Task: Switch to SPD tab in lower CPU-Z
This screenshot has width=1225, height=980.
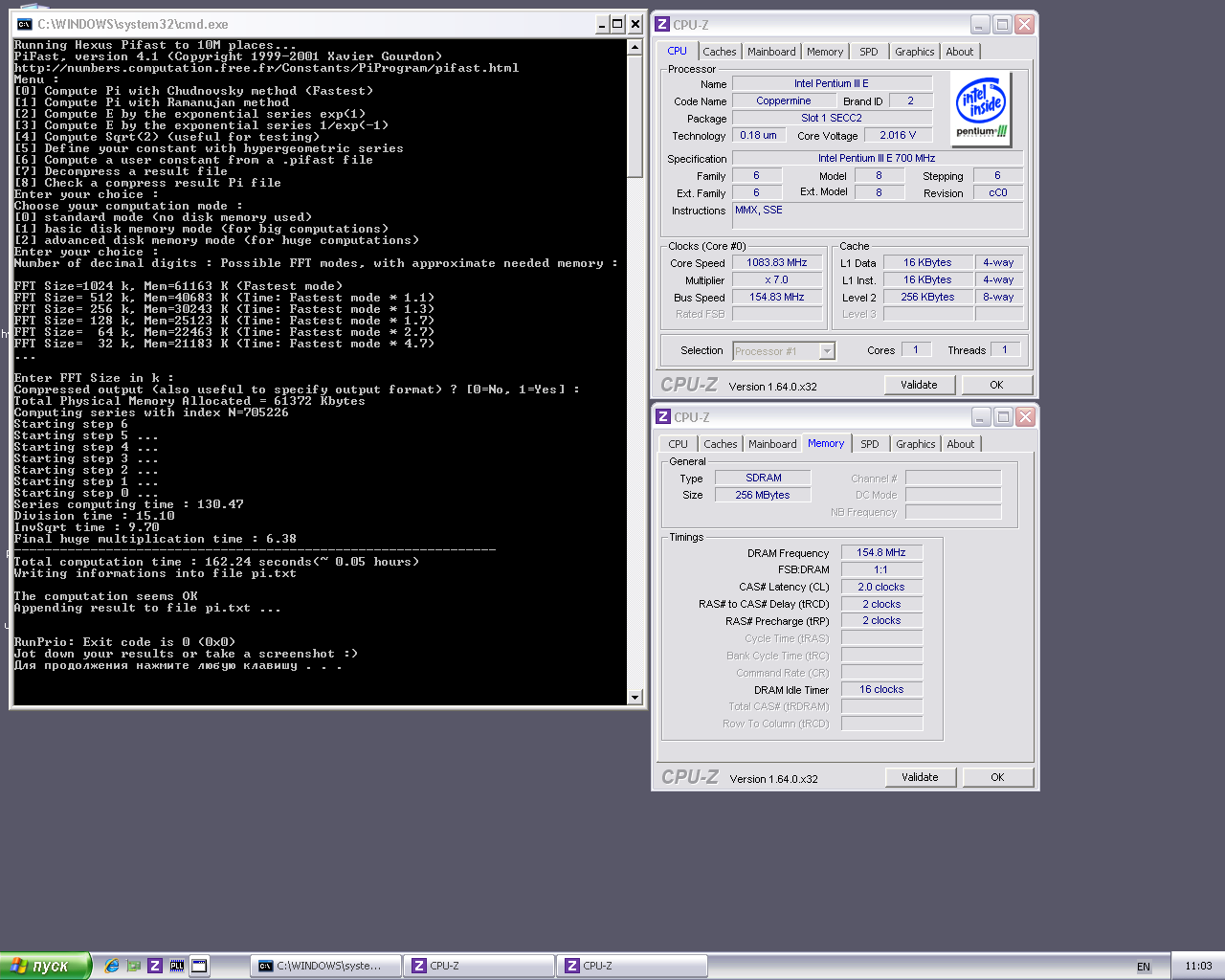Action: pos(870,444)
